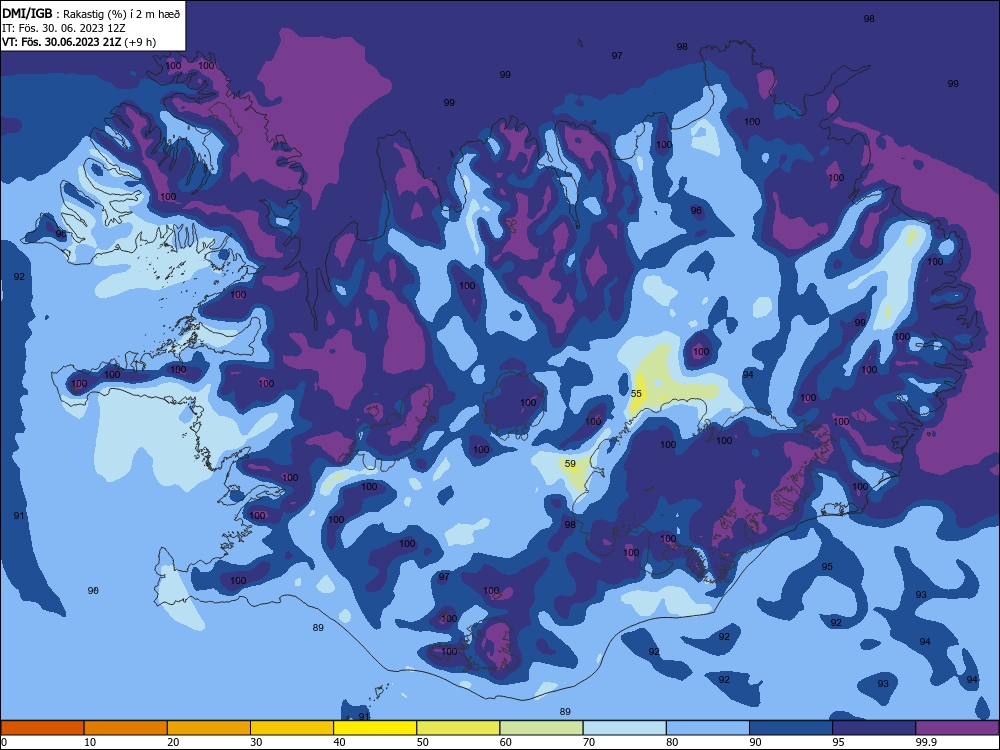Click the legend tick label 80

pos(672,742)
